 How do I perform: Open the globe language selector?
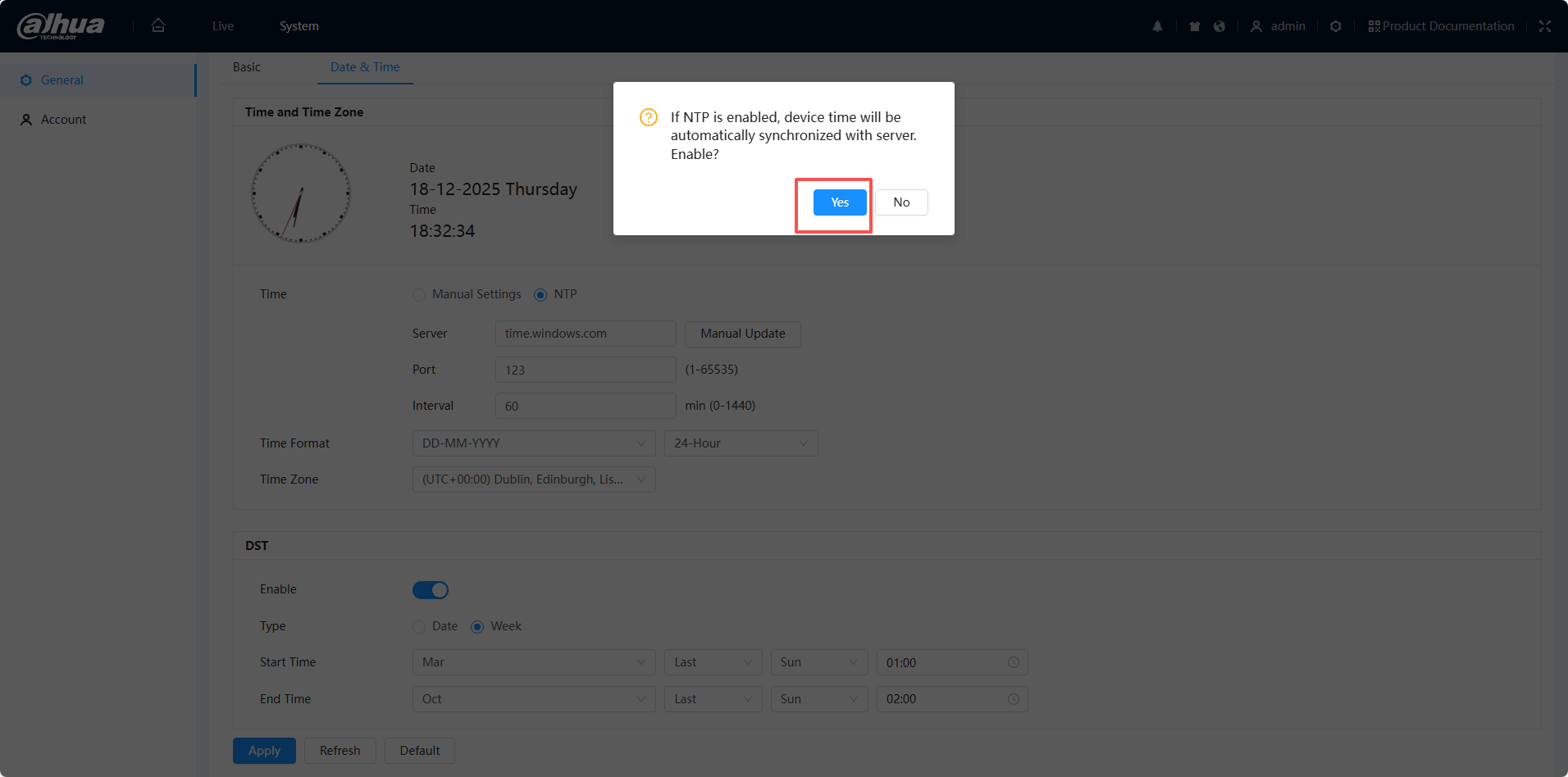[1219, 26]
